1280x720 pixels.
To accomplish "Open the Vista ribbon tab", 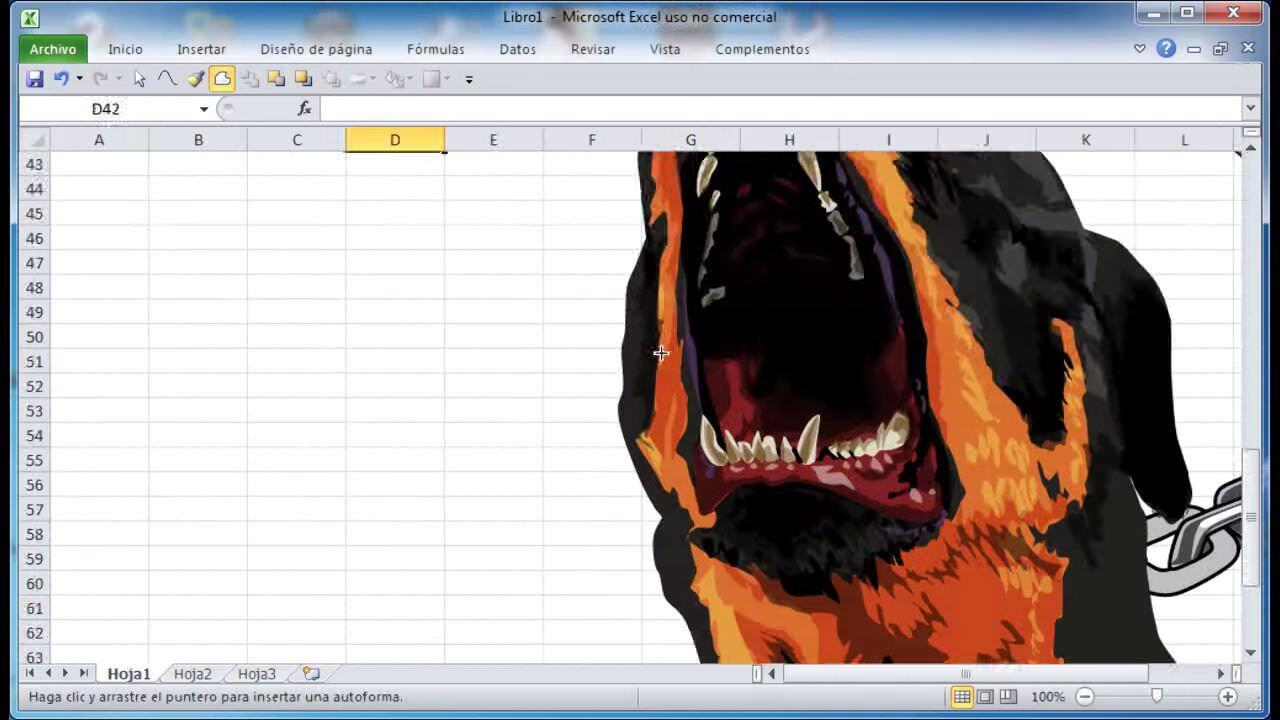I will pos(665,49).
